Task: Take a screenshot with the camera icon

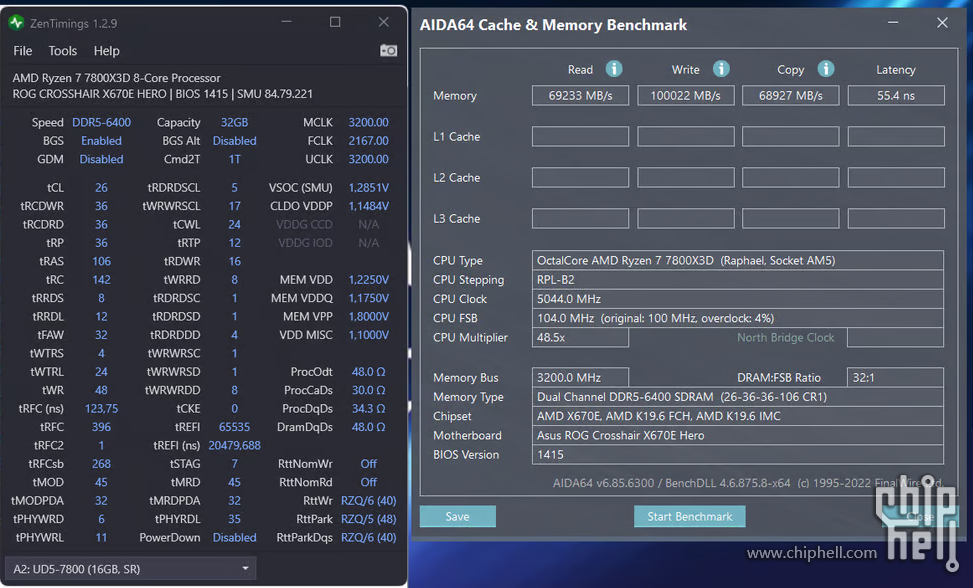Action: click(x=388, y=50)
